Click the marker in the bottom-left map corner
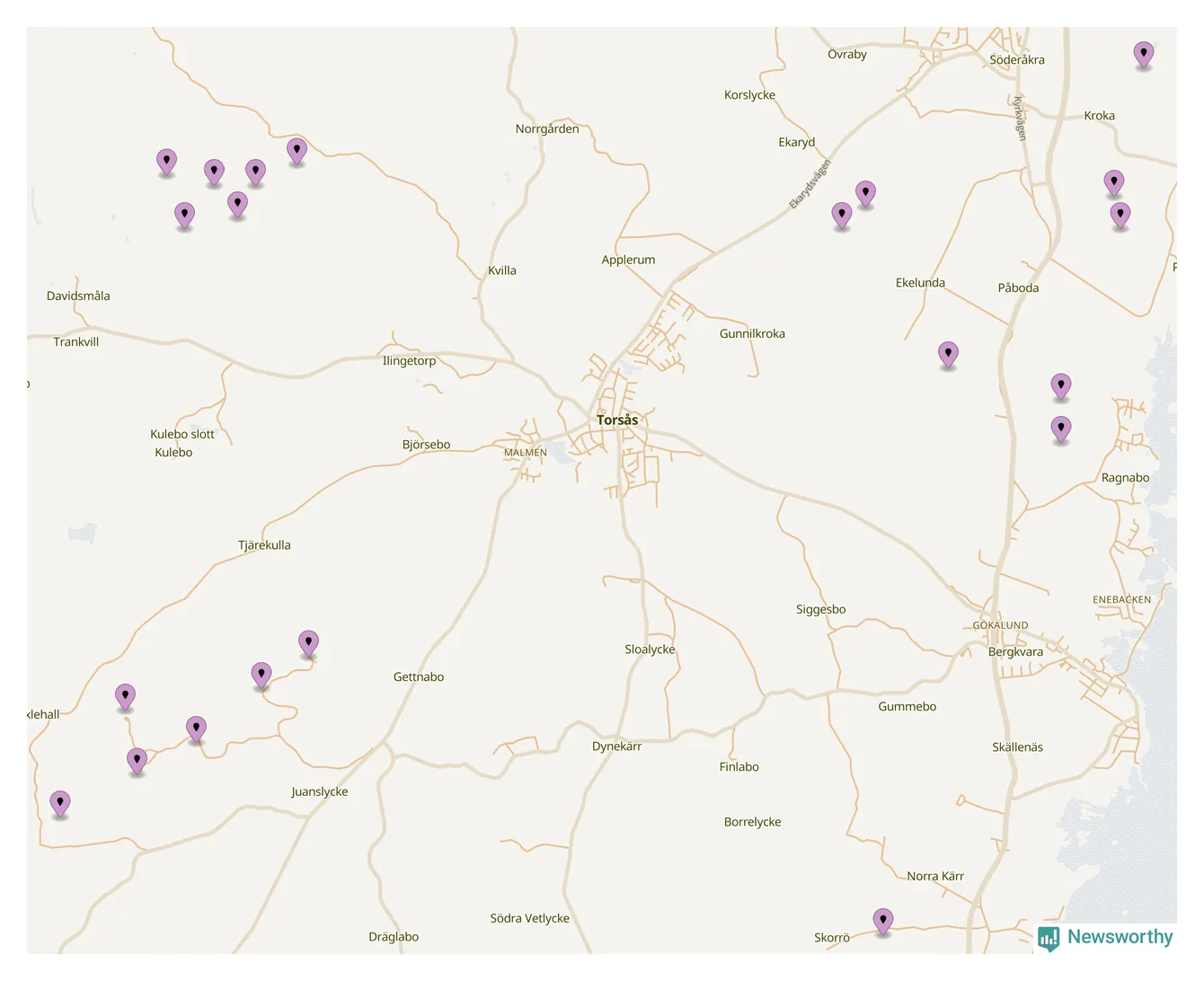This screenshot has width=1204, height=981. [x=60, y=803]
